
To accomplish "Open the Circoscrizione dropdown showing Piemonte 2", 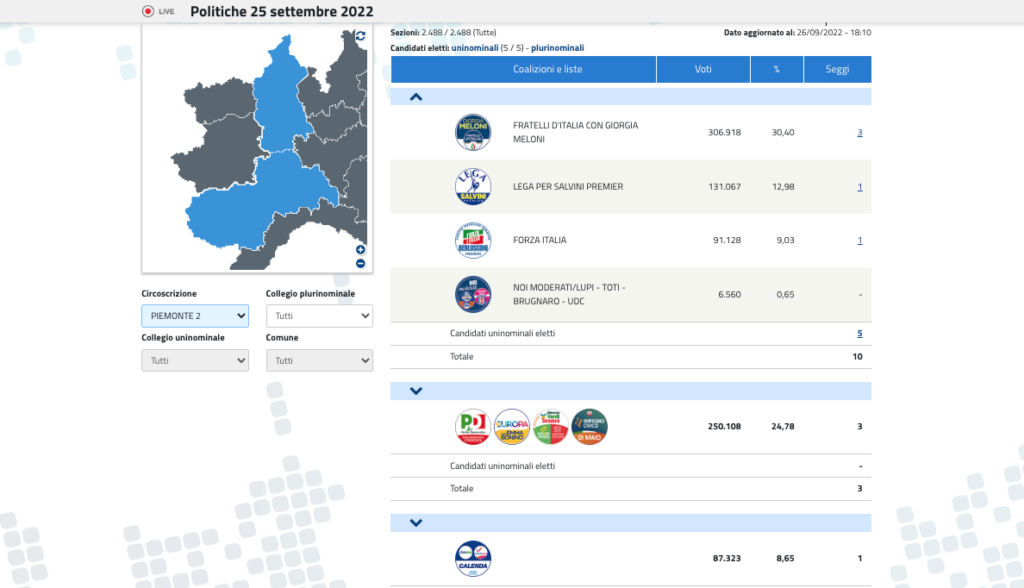I will (195, 316).
